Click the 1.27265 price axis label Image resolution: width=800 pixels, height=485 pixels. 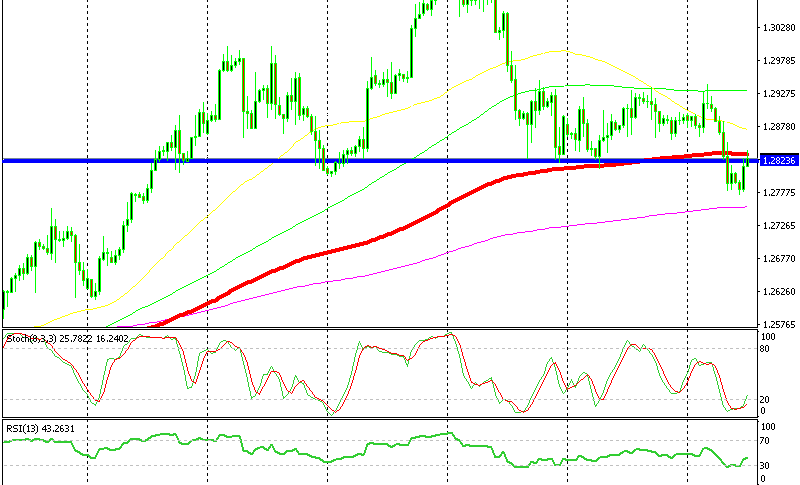click(779, 226)
